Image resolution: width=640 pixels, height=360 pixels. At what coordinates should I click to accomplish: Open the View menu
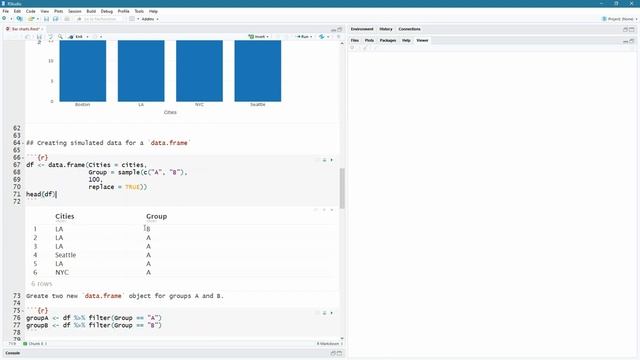tap(44, 11)
